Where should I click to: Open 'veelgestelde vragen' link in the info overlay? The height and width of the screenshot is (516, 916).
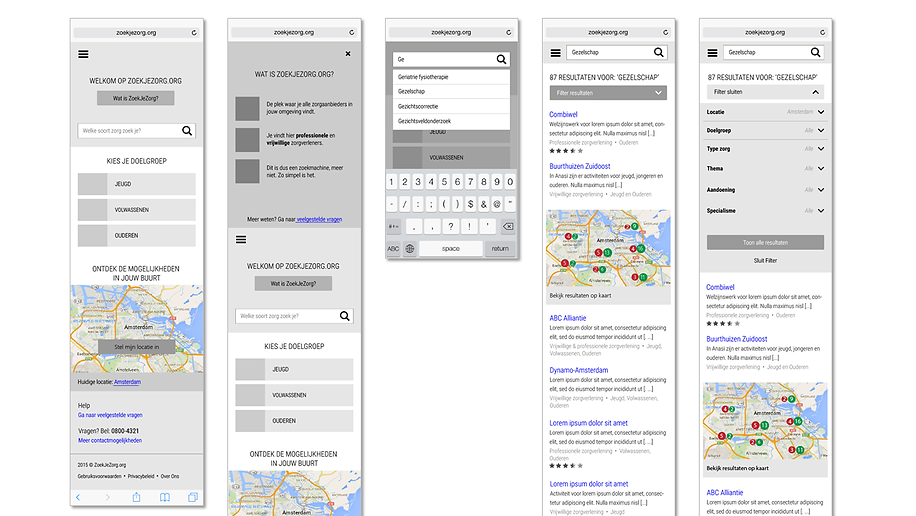(x=319, y=220)
